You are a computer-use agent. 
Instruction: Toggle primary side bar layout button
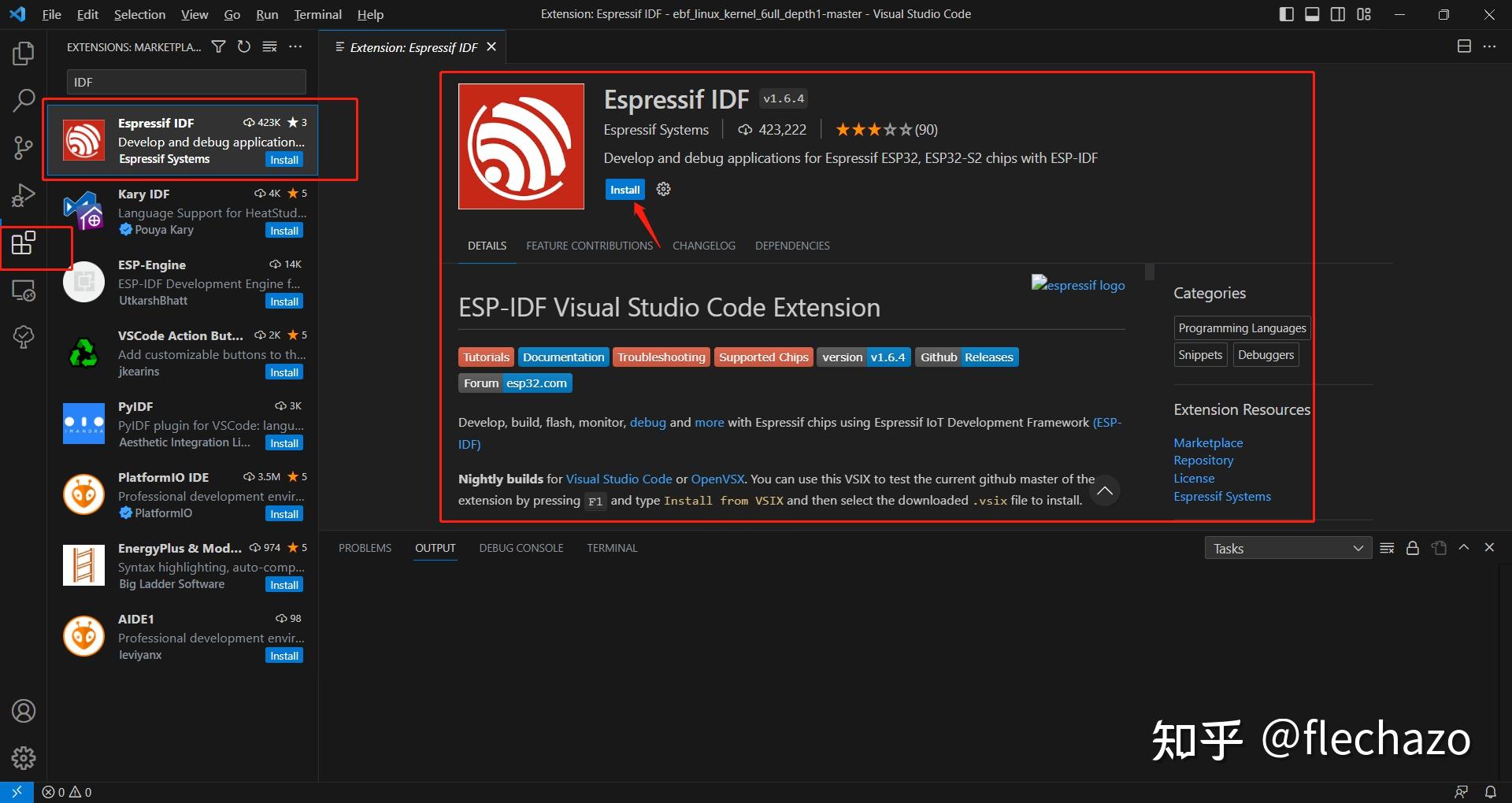[1287, 14]
